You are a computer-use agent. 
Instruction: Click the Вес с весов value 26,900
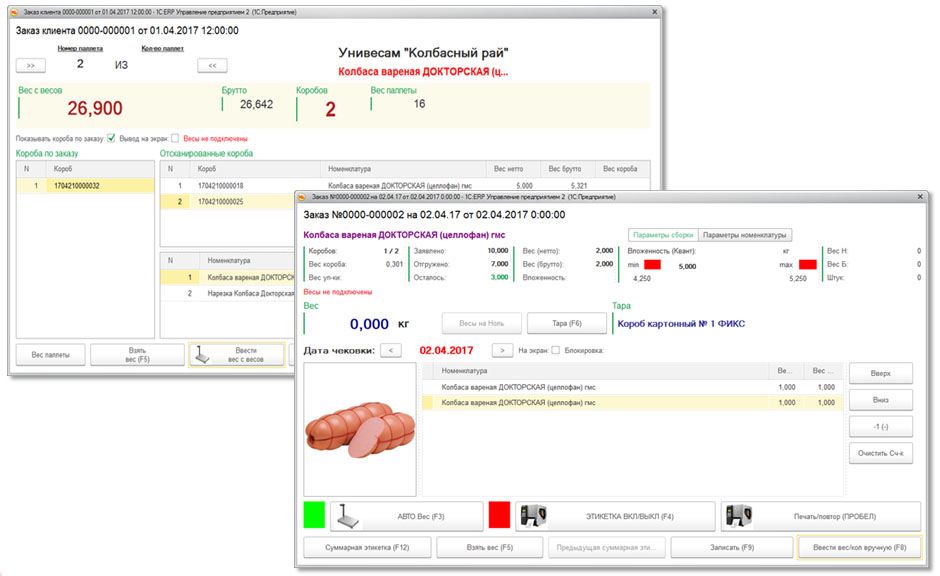pyautogui.click(x=95, y=108)
